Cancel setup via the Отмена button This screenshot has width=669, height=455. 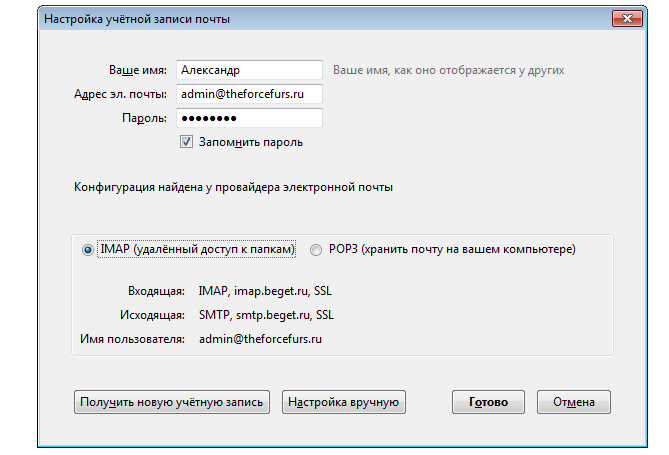click(573, 402)
